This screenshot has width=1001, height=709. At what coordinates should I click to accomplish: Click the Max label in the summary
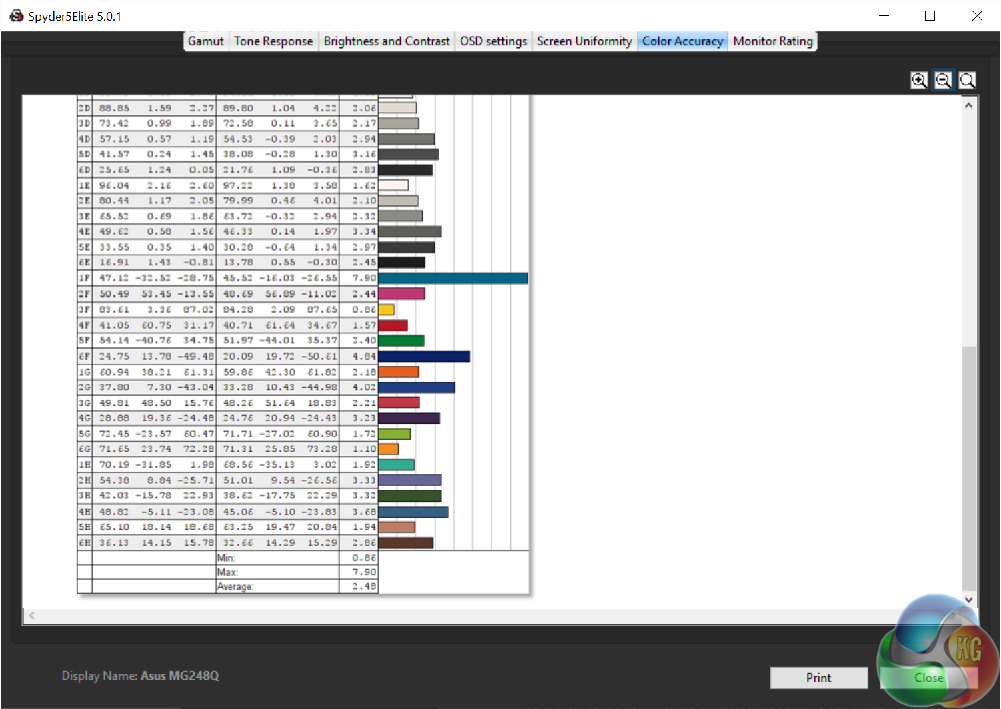(227, 572)
